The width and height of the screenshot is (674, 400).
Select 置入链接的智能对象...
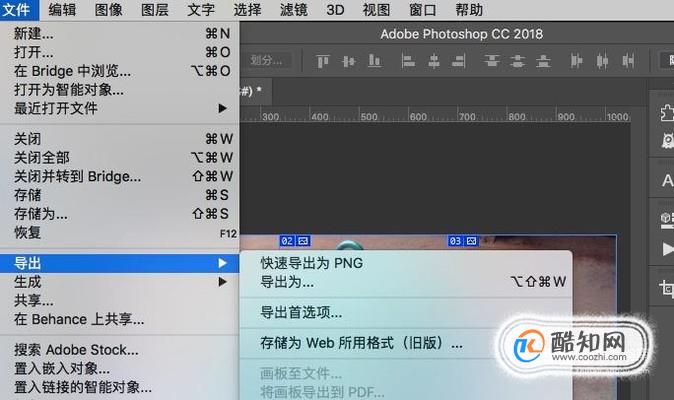click(x=119, y=387)
